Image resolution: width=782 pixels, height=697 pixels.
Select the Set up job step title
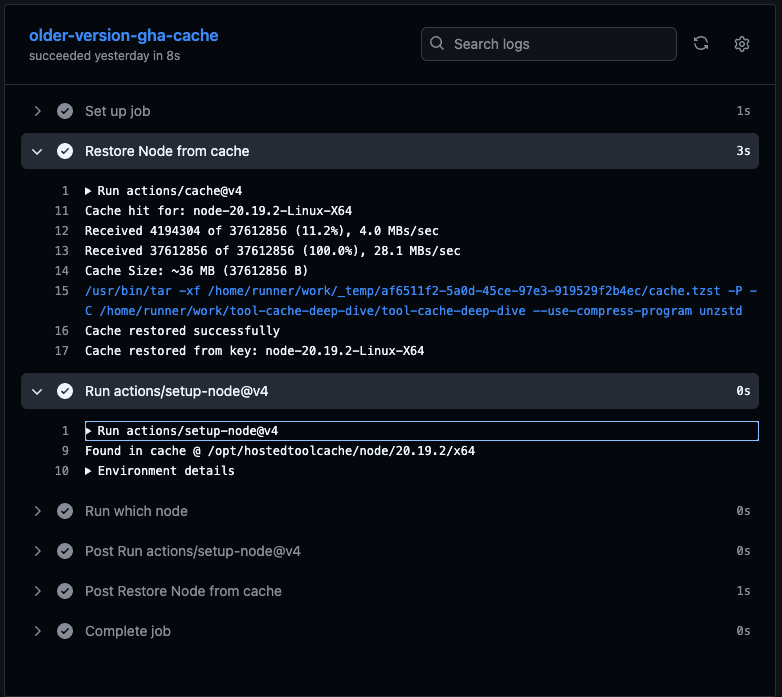click(x=118, y=111)
